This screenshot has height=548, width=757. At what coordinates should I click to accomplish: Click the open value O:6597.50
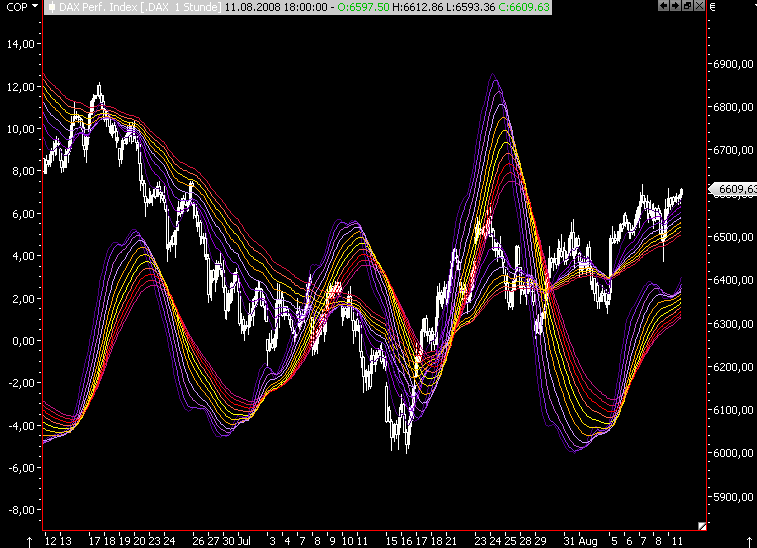[x=363, y=7]
